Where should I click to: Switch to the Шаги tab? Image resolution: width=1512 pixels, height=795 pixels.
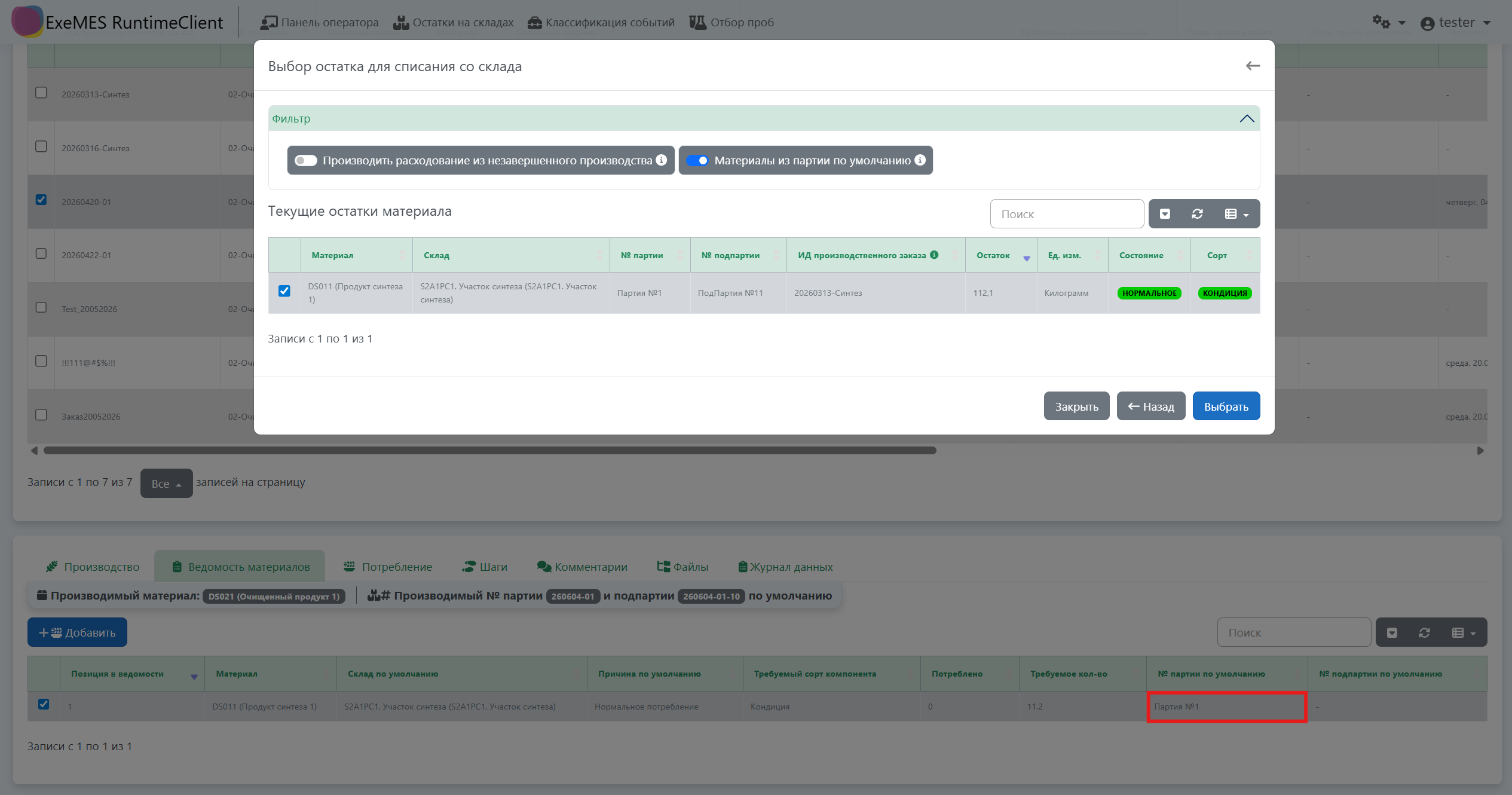[485, 567]
